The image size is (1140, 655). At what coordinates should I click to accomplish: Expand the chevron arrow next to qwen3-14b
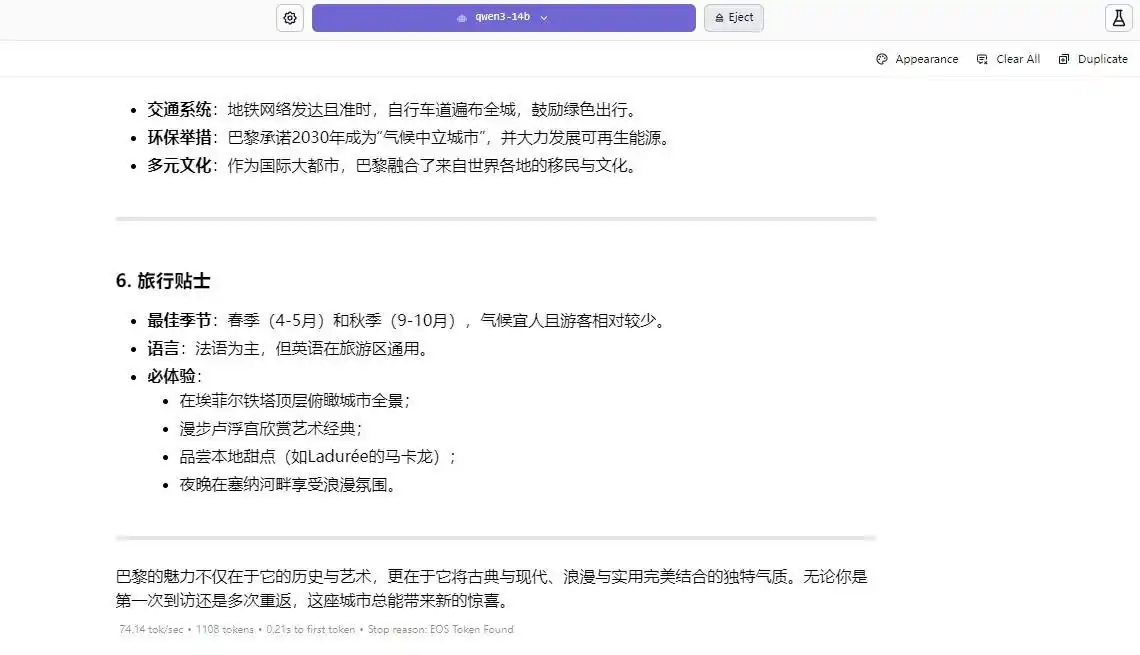pyautogui.click(x=544, y=17)
